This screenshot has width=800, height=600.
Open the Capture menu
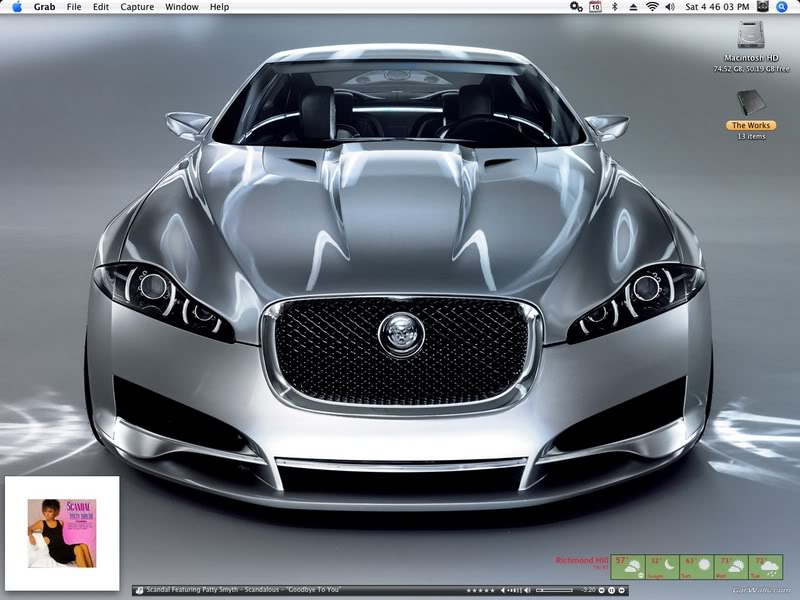click(137, 7)
